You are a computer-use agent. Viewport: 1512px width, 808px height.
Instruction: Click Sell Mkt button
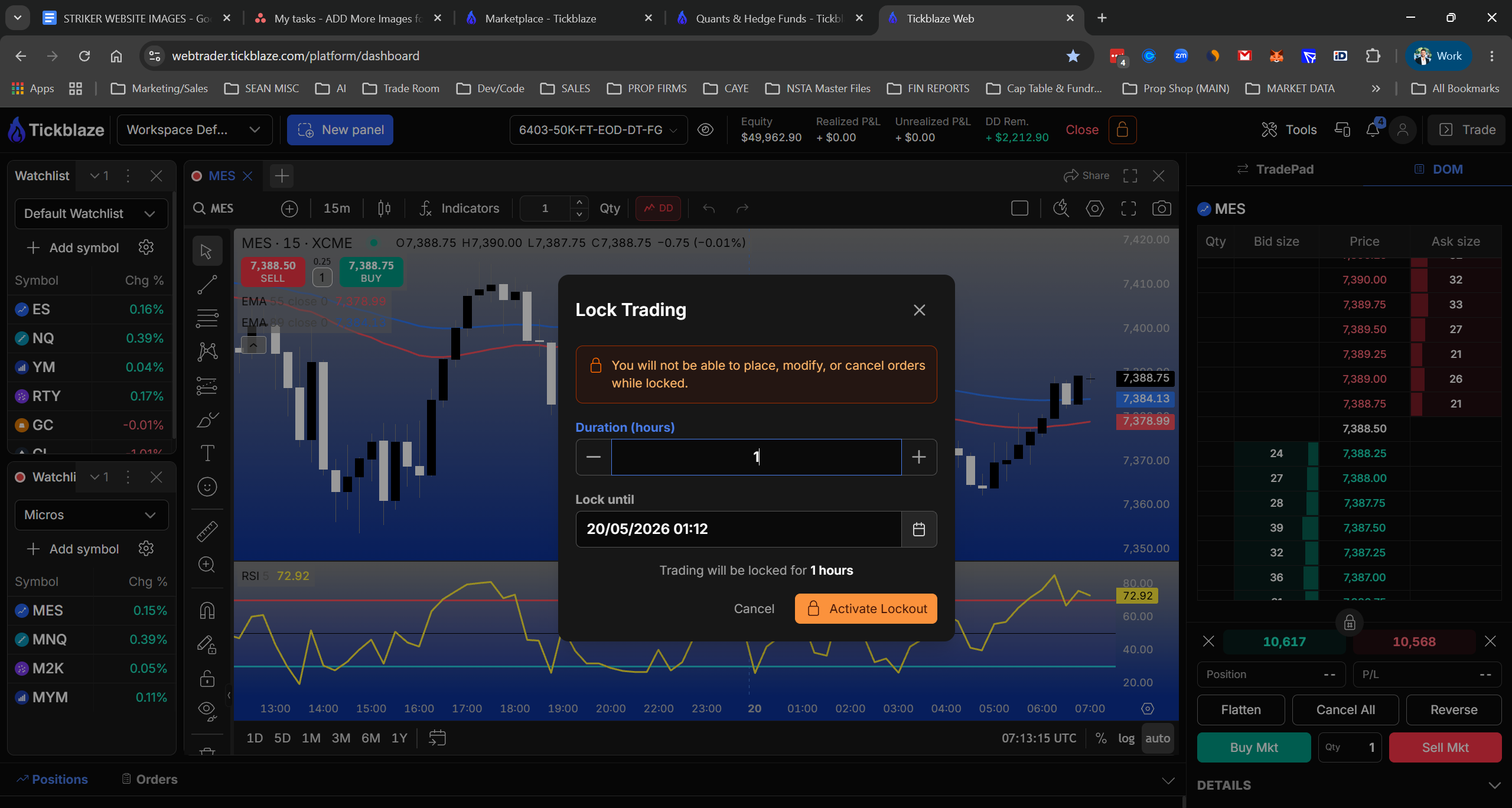point(1445,748)
